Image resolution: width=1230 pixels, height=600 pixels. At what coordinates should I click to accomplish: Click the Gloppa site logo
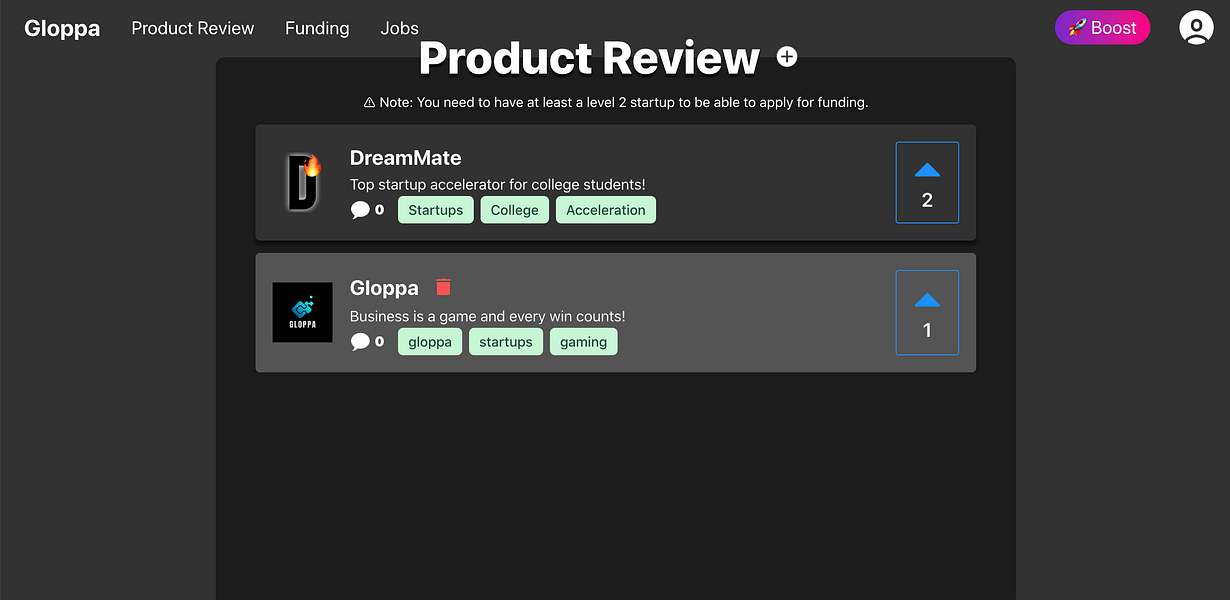click(61, 28)
